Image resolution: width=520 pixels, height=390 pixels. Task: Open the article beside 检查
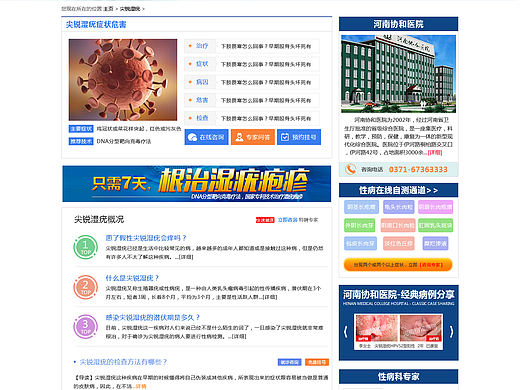[x=266, y=118]
